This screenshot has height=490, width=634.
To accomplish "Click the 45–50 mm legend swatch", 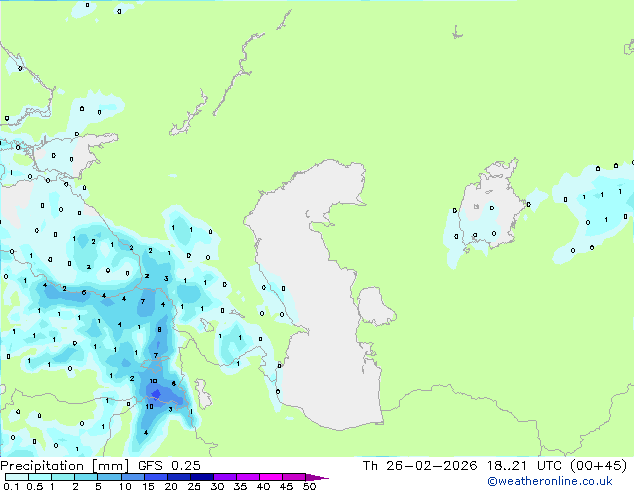I will click(x=294, y=477).
